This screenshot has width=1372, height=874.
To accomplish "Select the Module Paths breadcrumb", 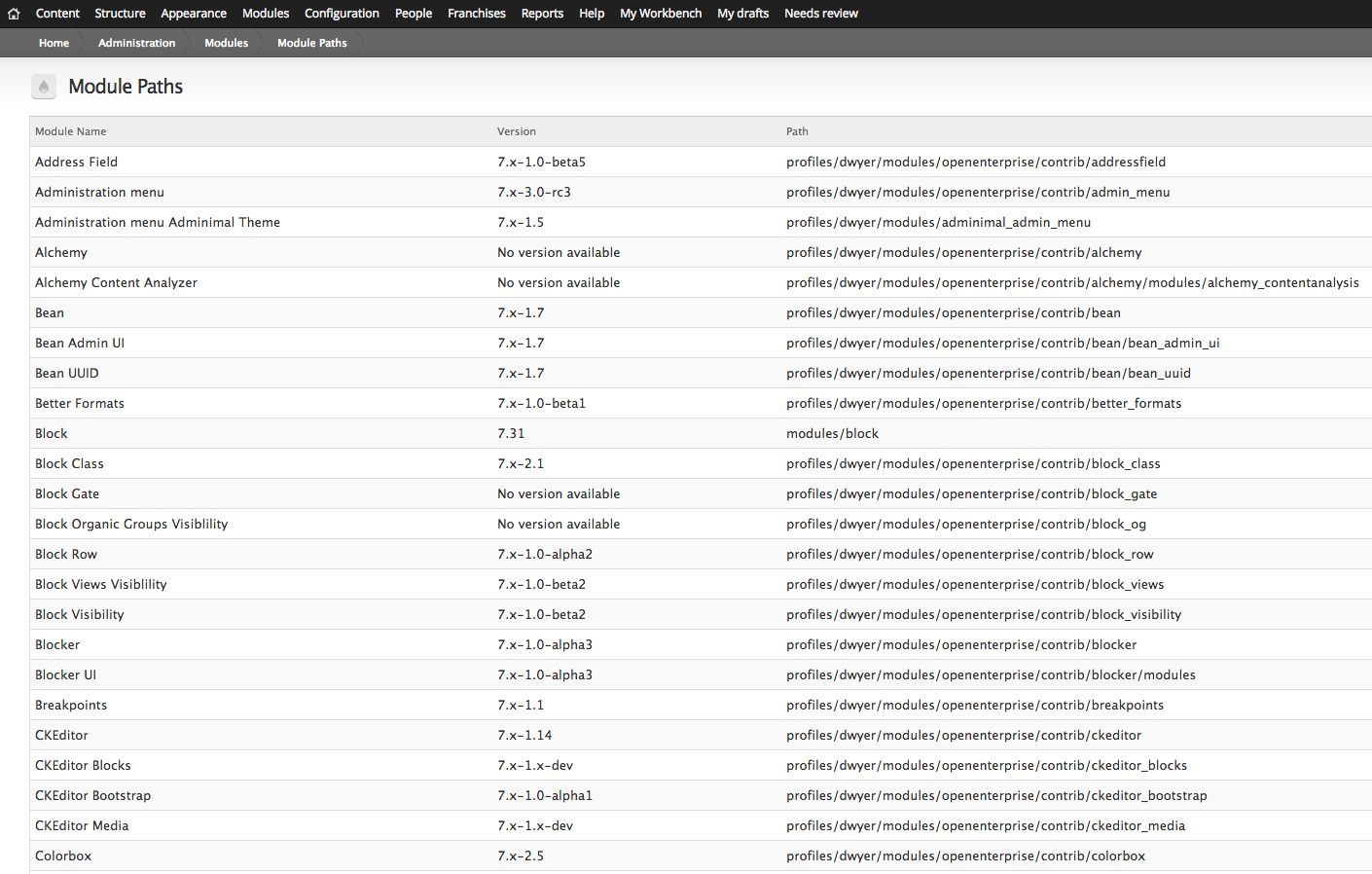I will coord(311,43).
